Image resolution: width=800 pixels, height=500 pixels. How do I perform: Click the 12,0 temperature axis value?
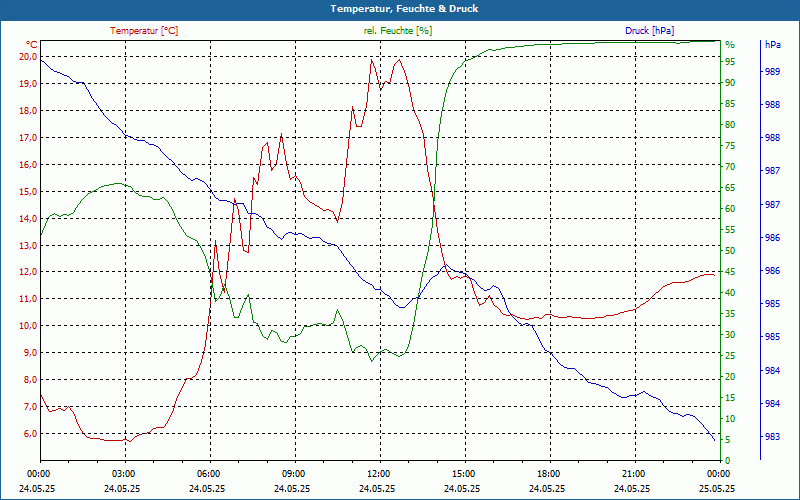[27, 272]
